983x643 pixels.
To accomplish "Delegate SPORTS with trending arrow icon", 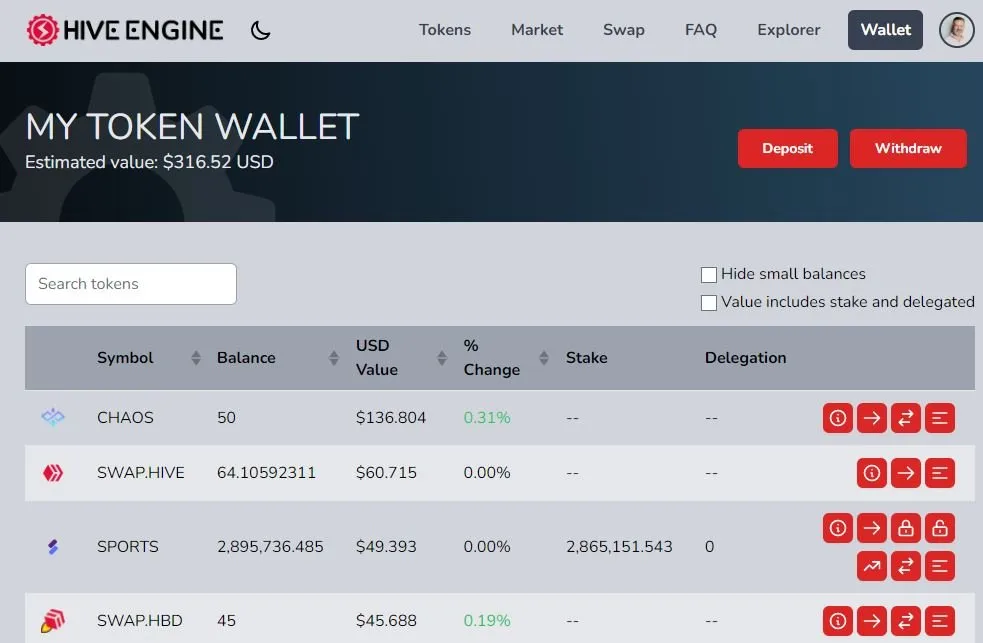I will click(x=871, y=567).
